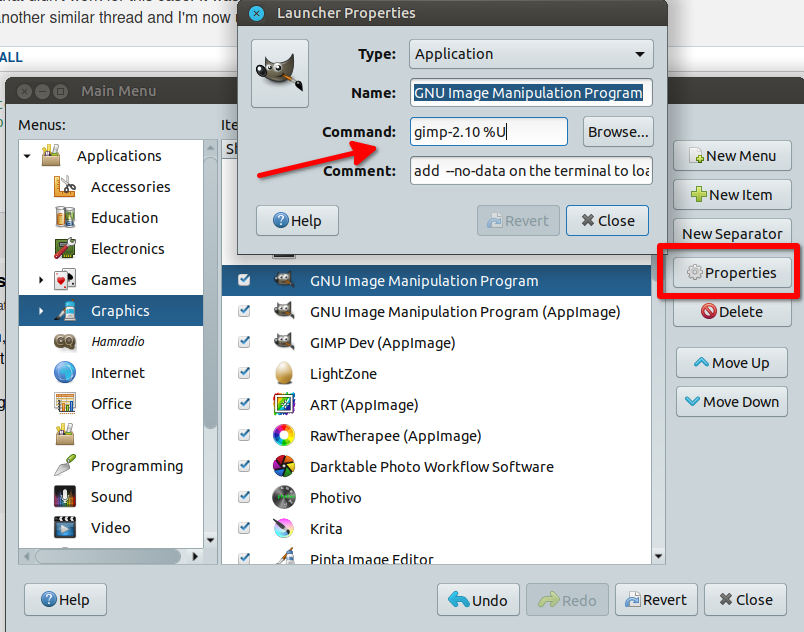Image resolution: width=804 pixels, height=632 pixels.
Task: Select the Internet globe icon
Action: [65, 373]
